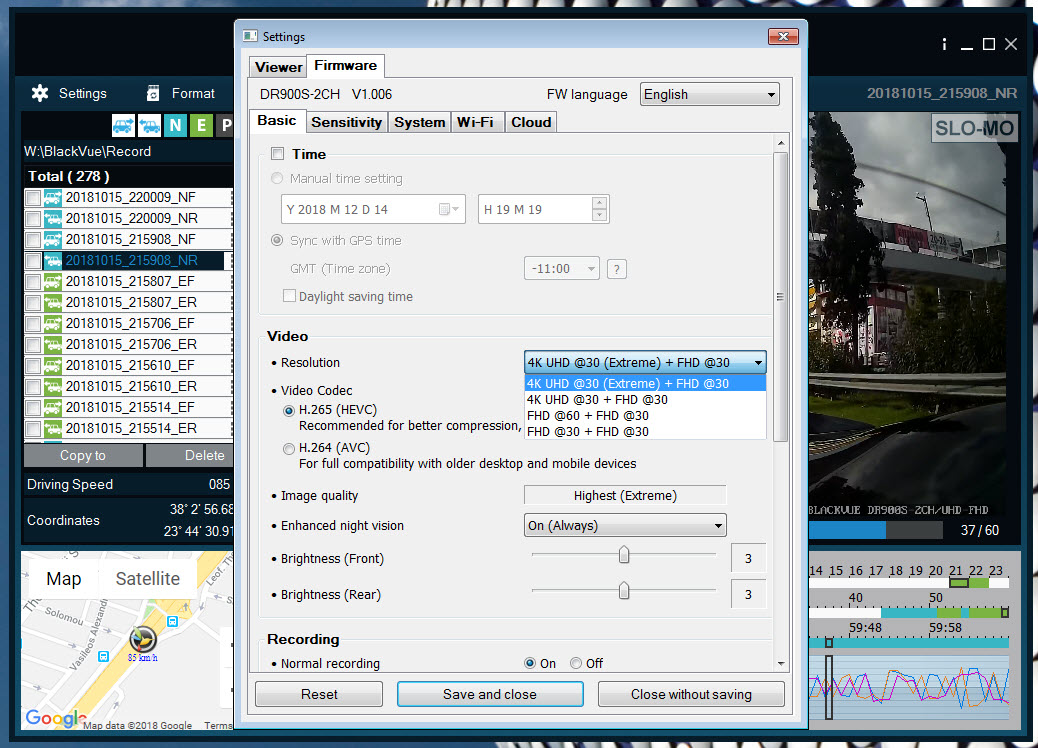Click the blue video playback progress bar
Image resolution: width=1038 pixels, height=748 pixels.
pos(847,530)
